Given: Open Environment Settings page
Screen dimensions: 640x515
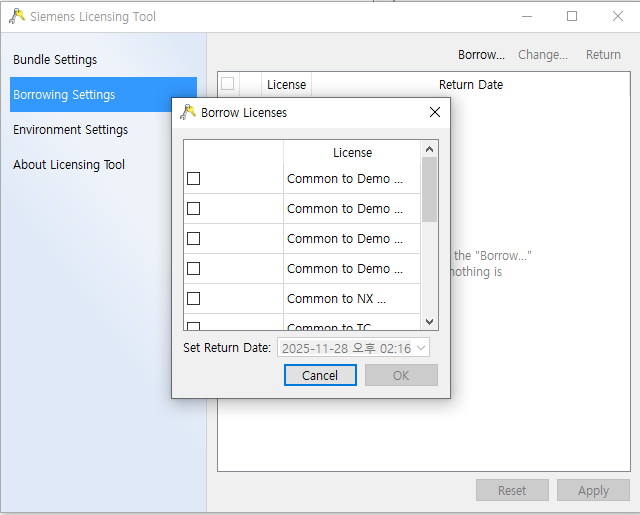Looking at the screenshot, I should click(70, 130).
